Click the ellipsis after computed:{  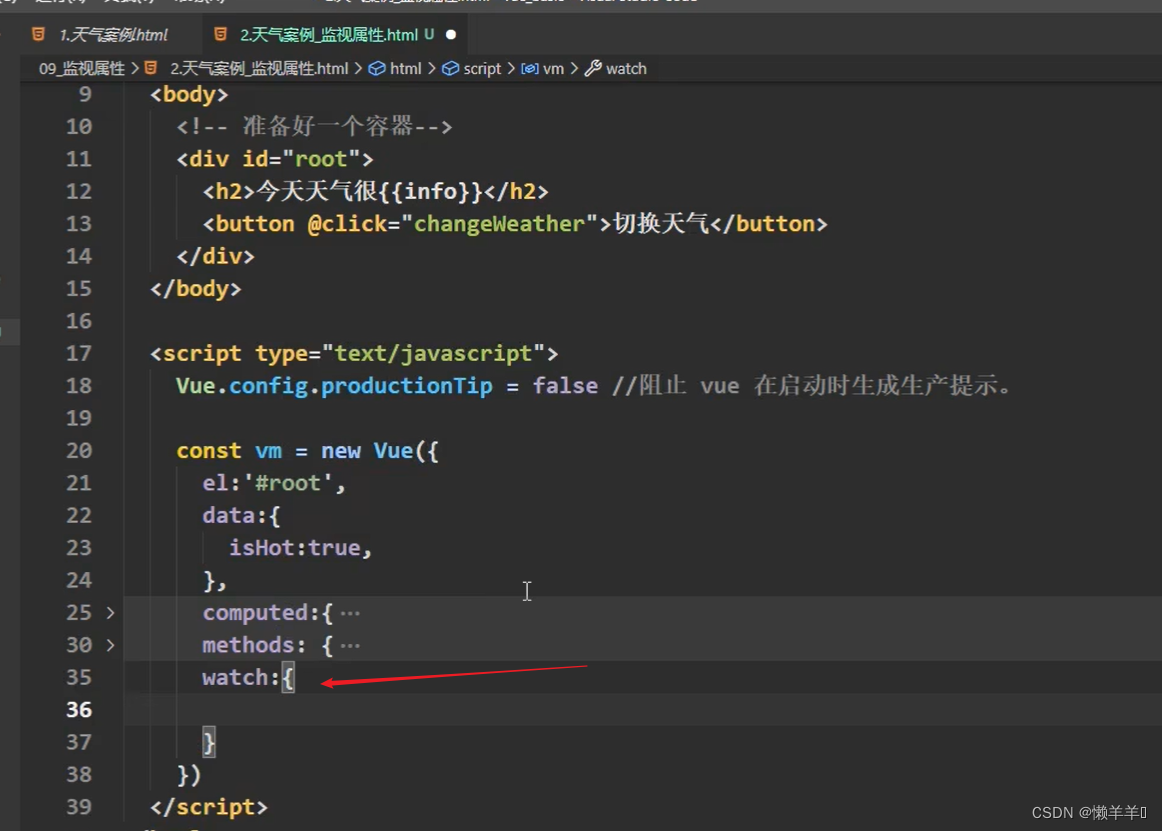pos(350,613)
